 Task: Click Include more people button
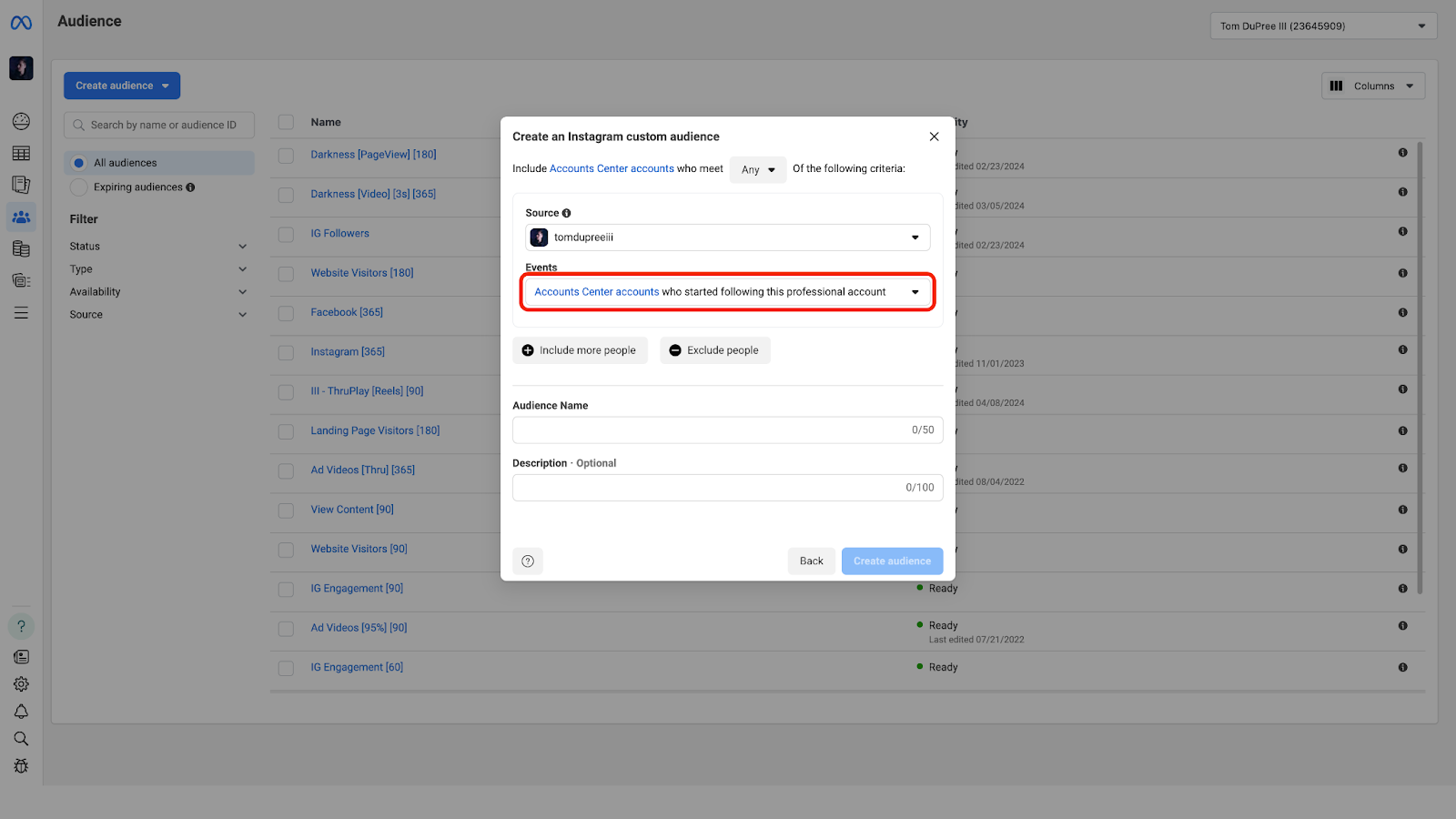pos(580,350)
